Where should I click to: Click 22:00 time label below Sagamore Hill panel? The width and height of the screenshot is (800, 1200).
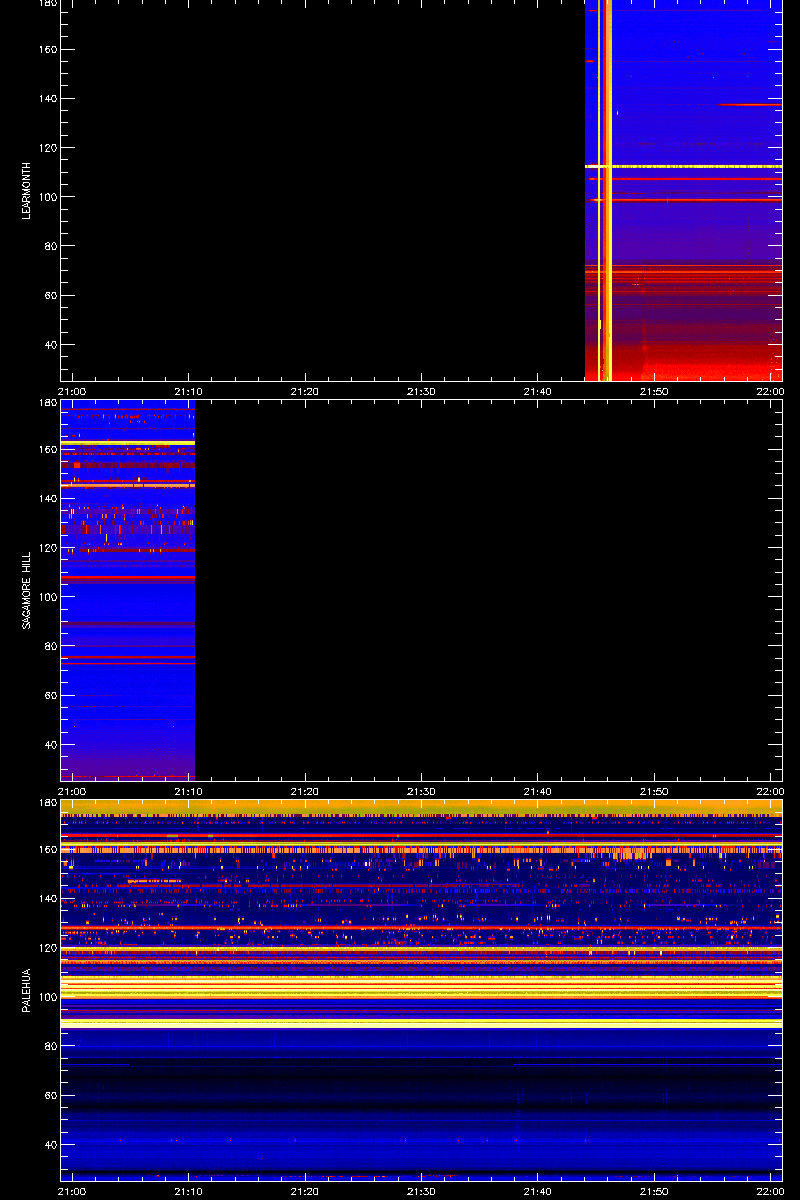[x=770, y=791]
